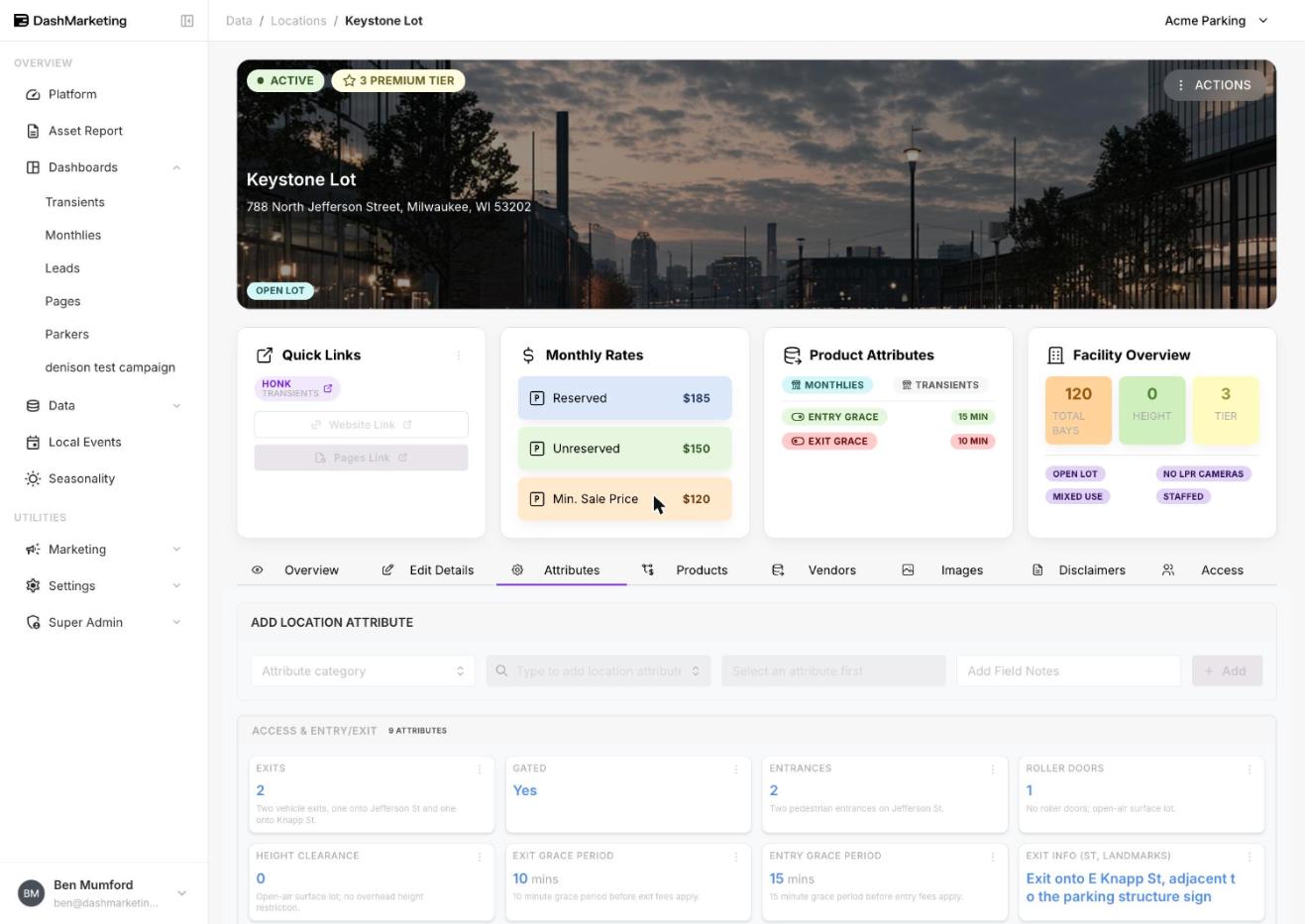Click the DashMarketing logo
This screenshot has width=1305, height=924.
coord(70,21)
